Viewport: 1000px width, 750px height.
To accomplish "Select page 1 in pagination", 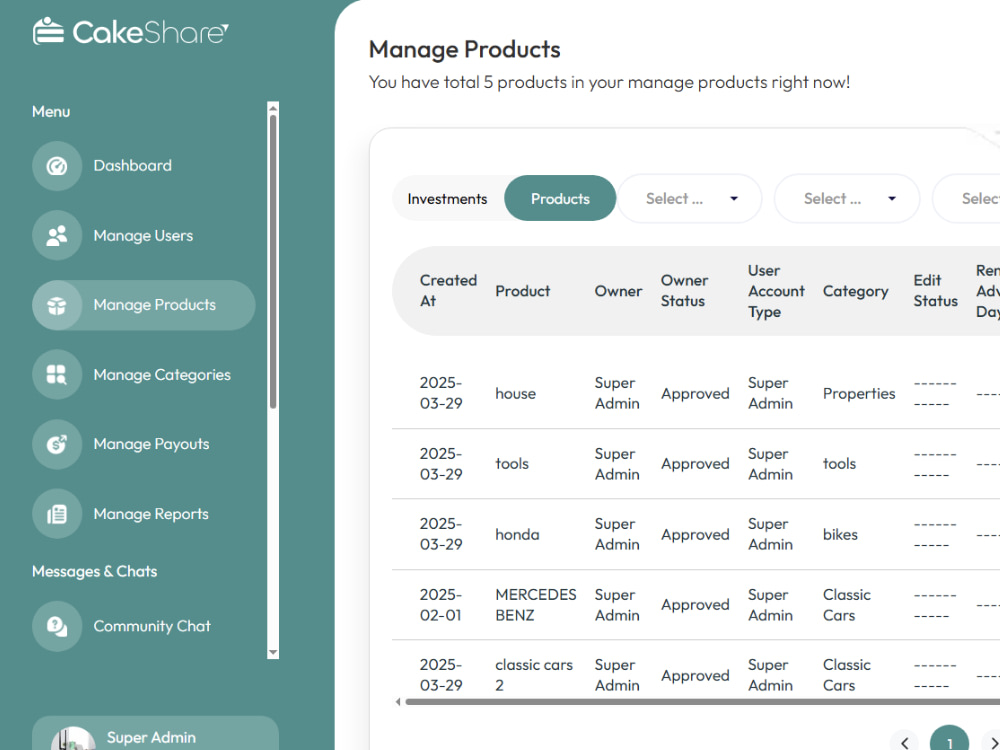I will 950,740.
